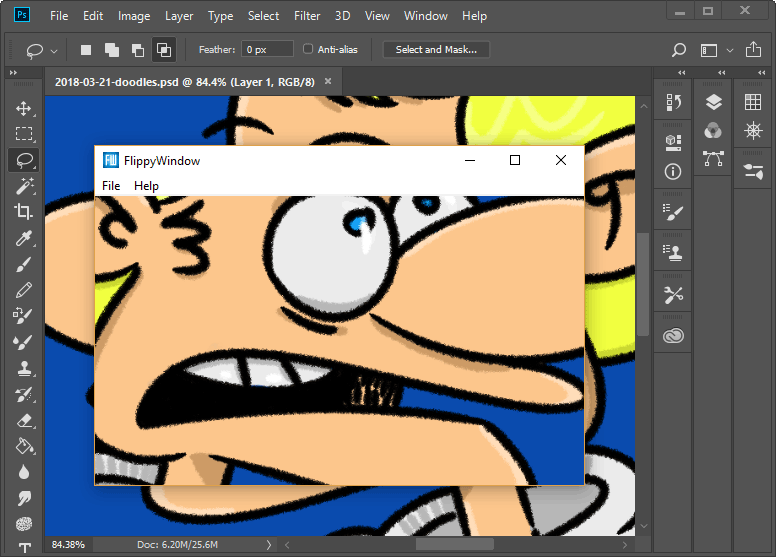The width and height of the screenshot is (776, 557).
Task: Enable the Anti-alias checkbox
Action: click(308, 49)
